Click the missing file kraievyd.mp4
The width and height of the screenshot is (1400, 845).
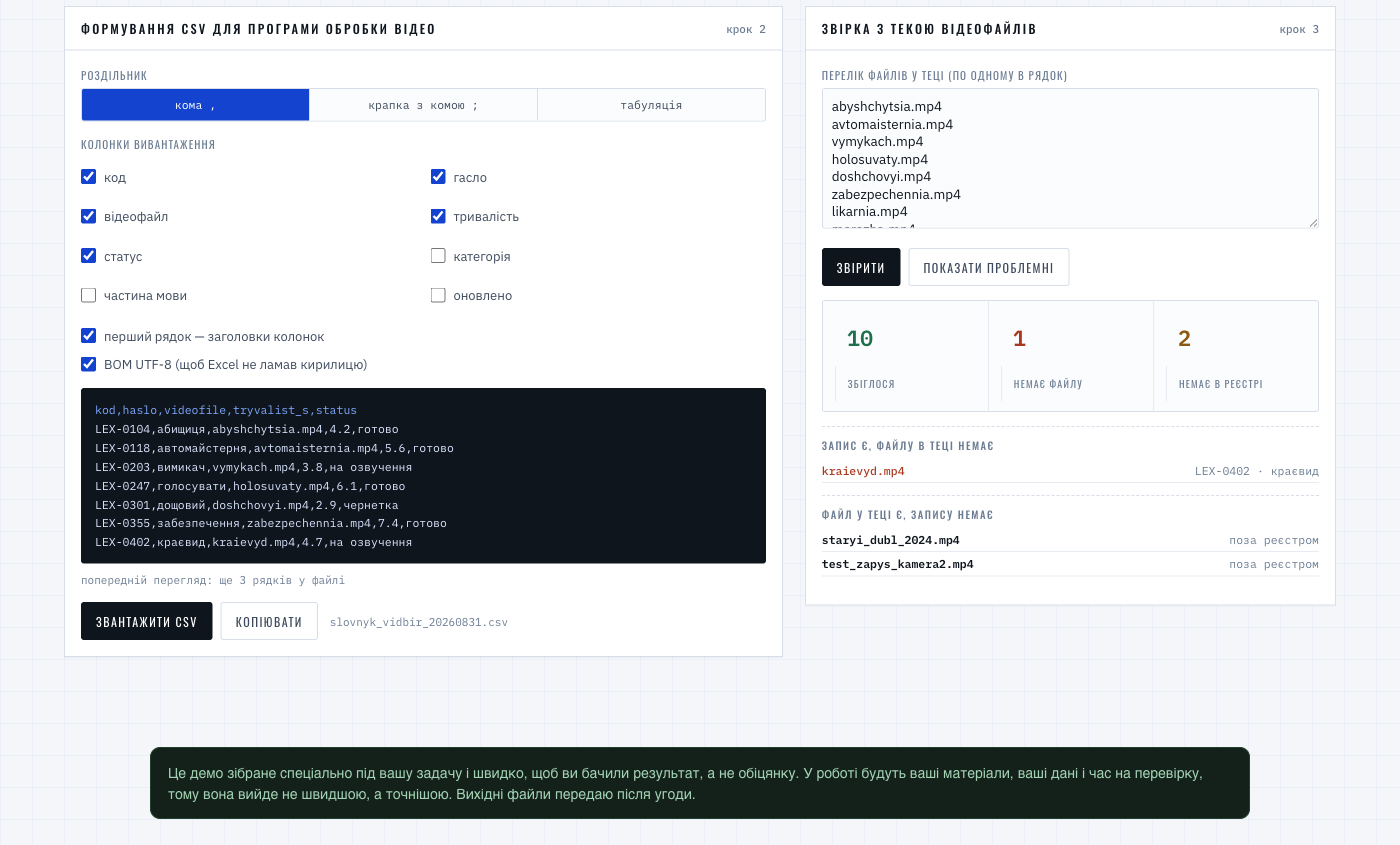[863, 471]
